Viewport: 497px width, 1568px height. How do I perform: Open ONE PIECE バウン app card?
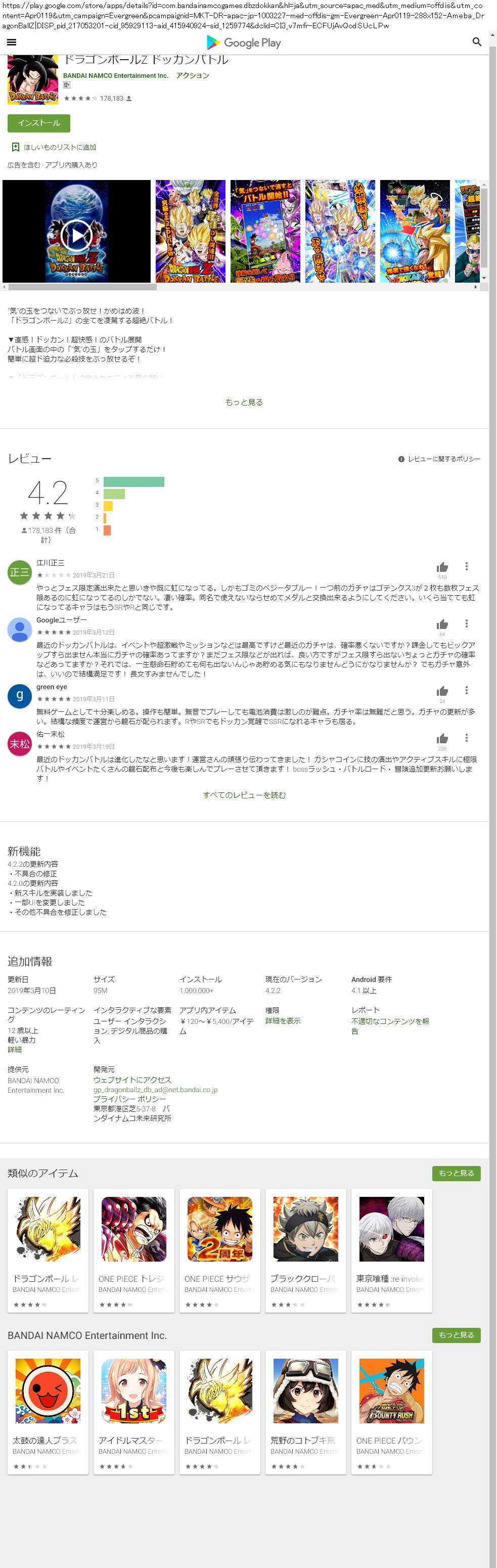tap(392, 1412)
